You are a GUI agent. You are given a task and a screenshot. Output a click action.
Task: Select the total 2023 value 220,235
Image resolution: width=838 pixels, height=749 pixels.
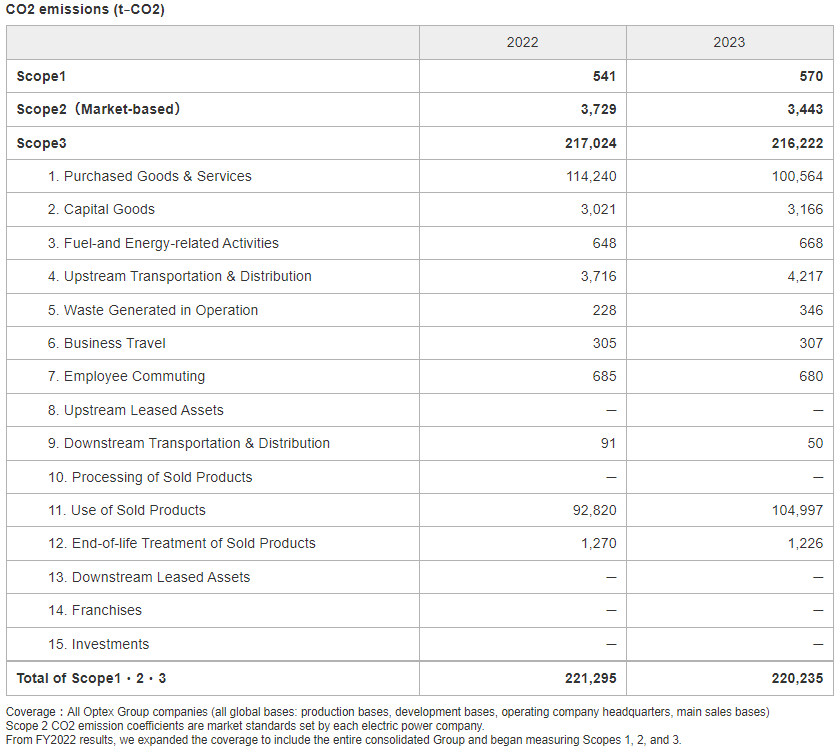click(x=797, y=678)
